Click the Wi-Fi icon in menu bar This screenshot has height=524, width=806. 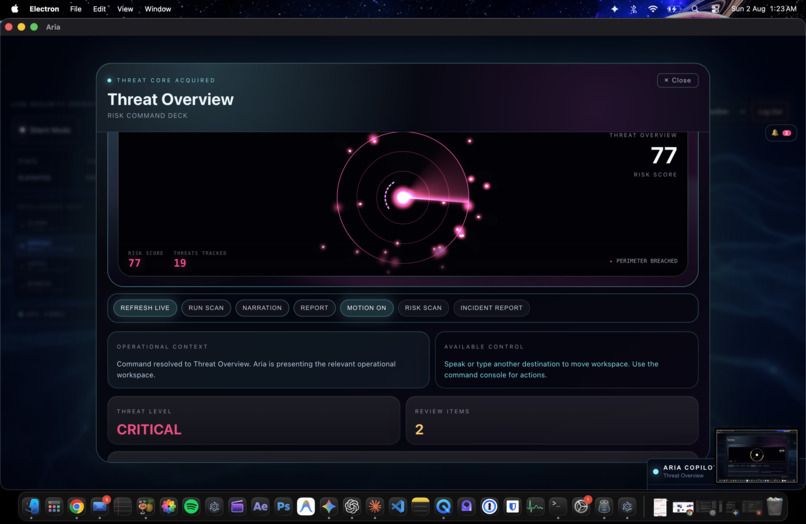point(653,9)
